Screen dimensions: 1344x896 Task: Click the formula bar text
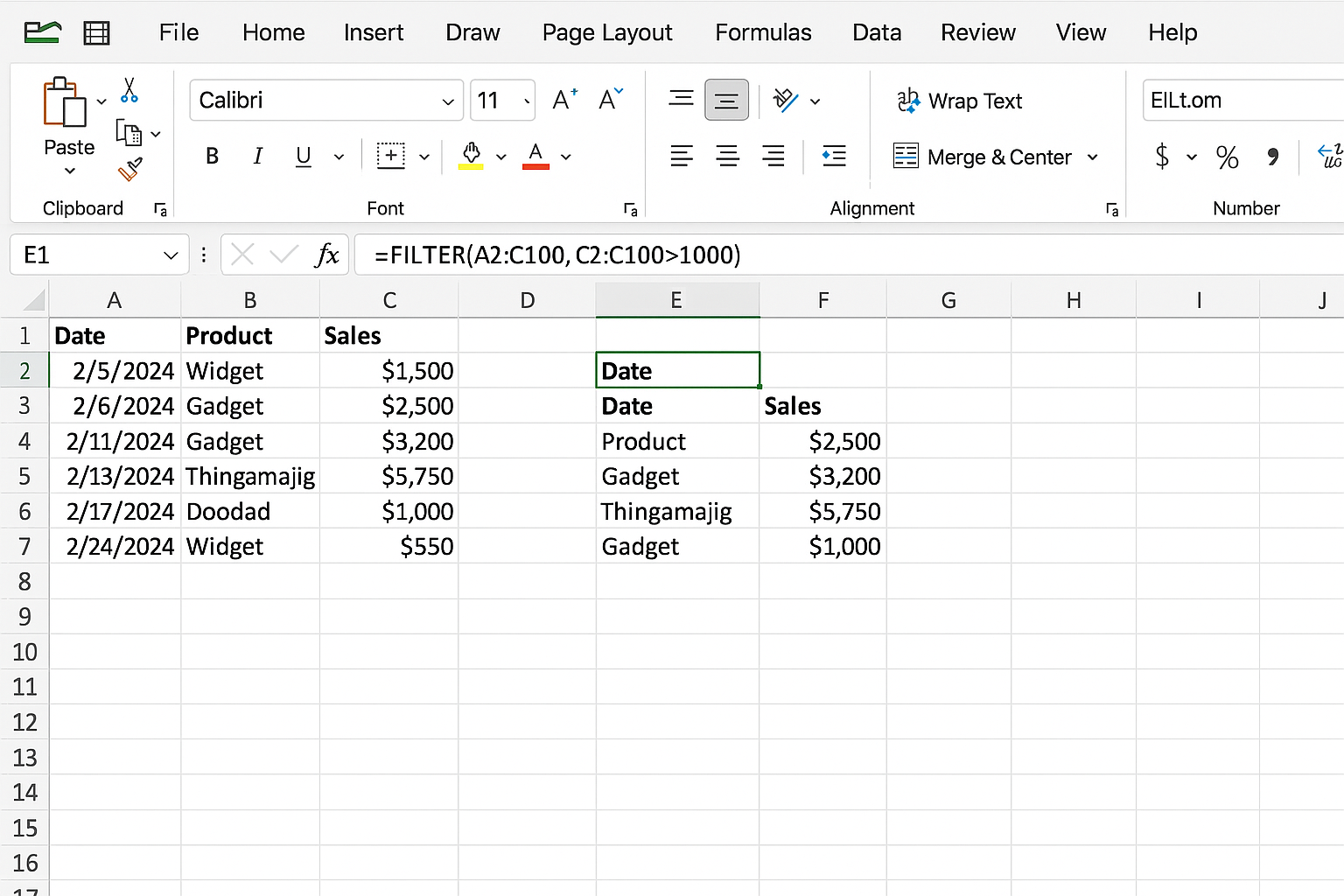(557, 255)
